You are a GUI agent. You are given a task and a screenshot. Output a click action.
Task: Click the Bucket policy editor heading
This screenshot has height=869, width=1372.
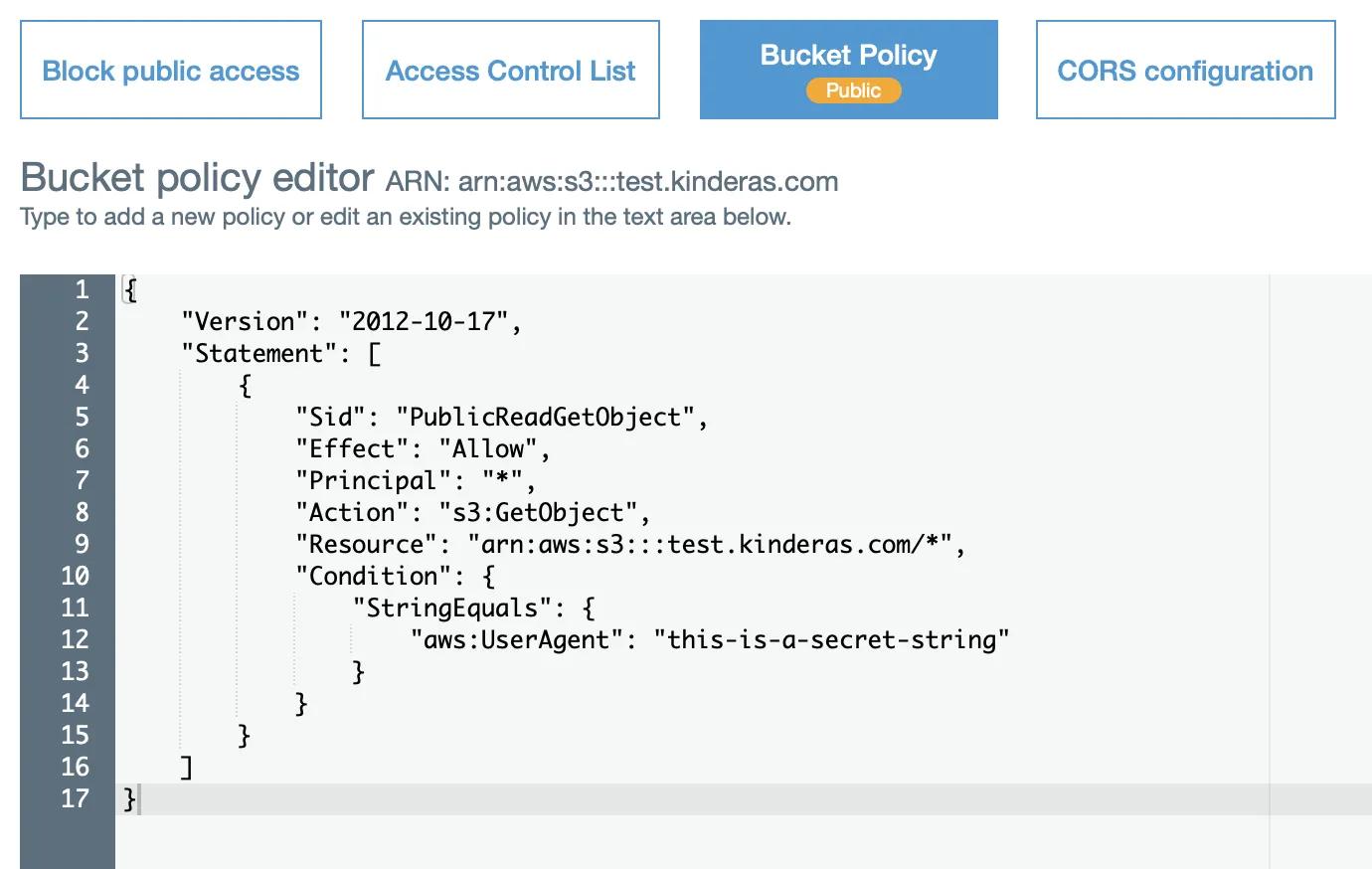point(195,178)
